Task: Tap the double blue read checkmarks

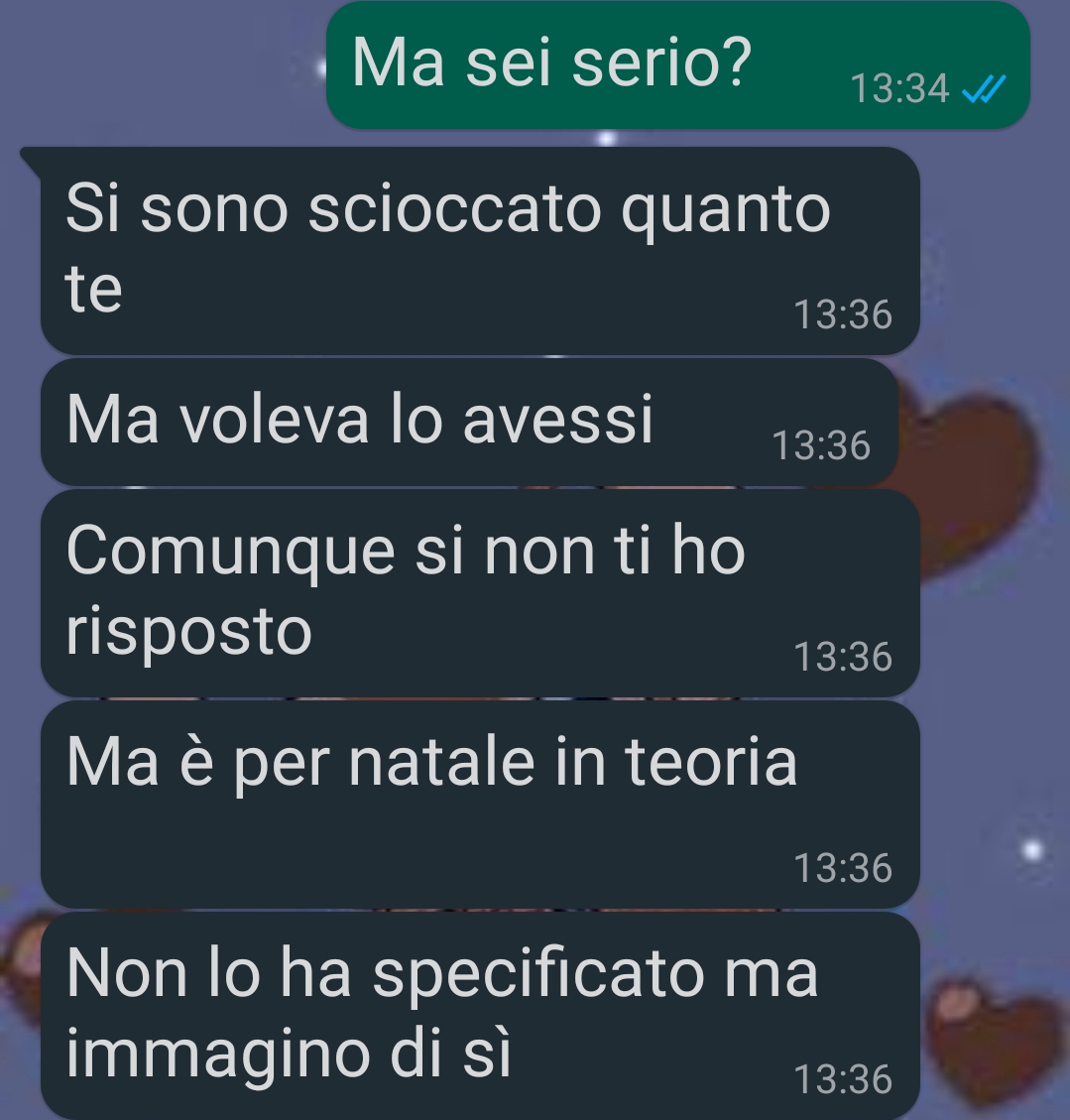Action: click(x=984, y=89)
